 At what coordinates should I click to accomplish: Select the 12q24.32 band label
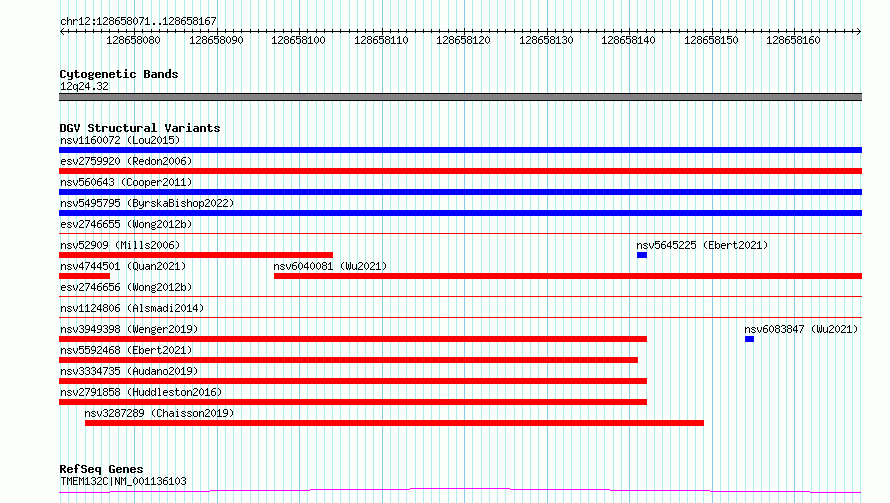tap(84, 86)
